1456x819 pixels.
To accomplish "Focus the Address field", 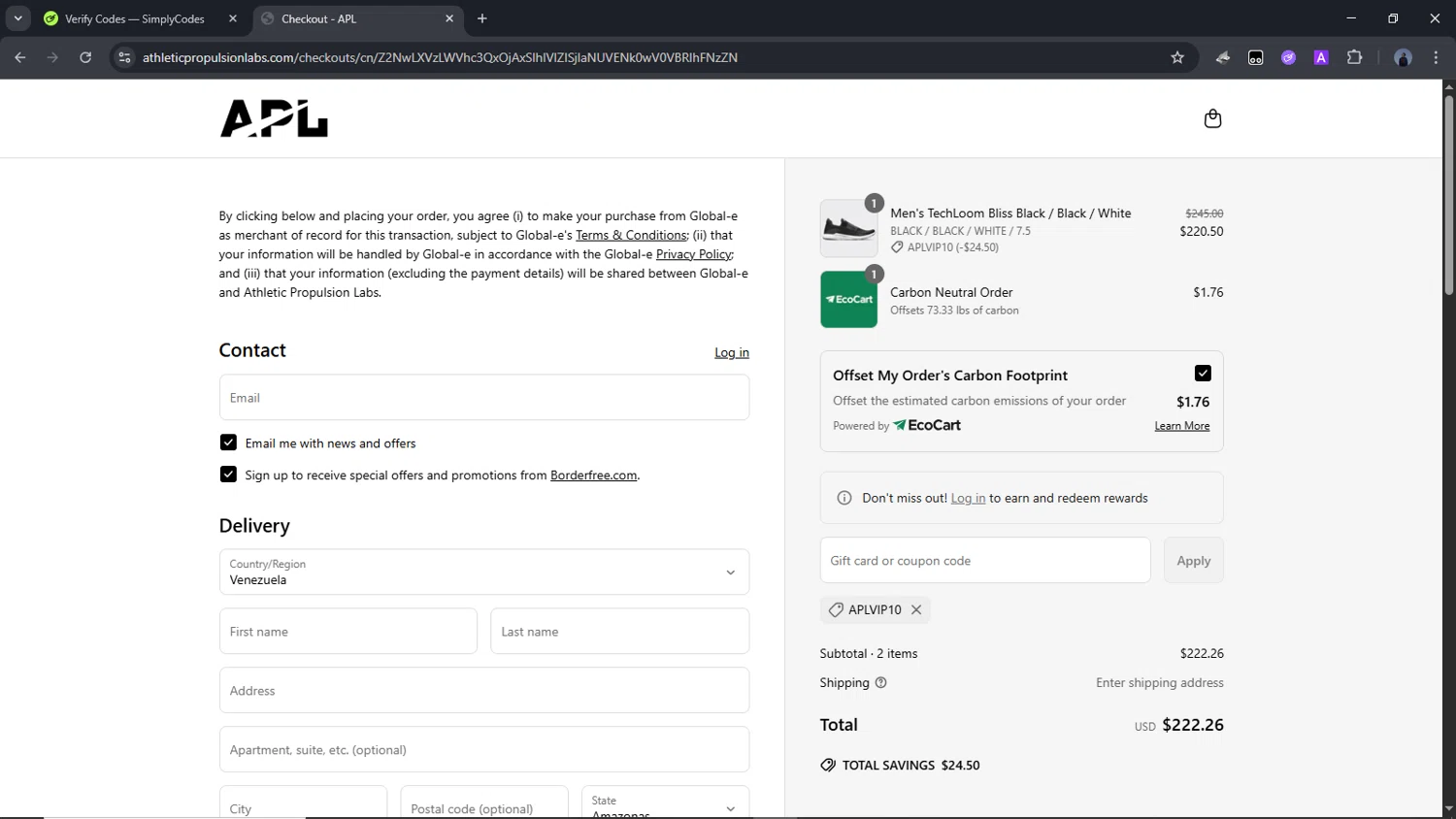I will point(484,690).
